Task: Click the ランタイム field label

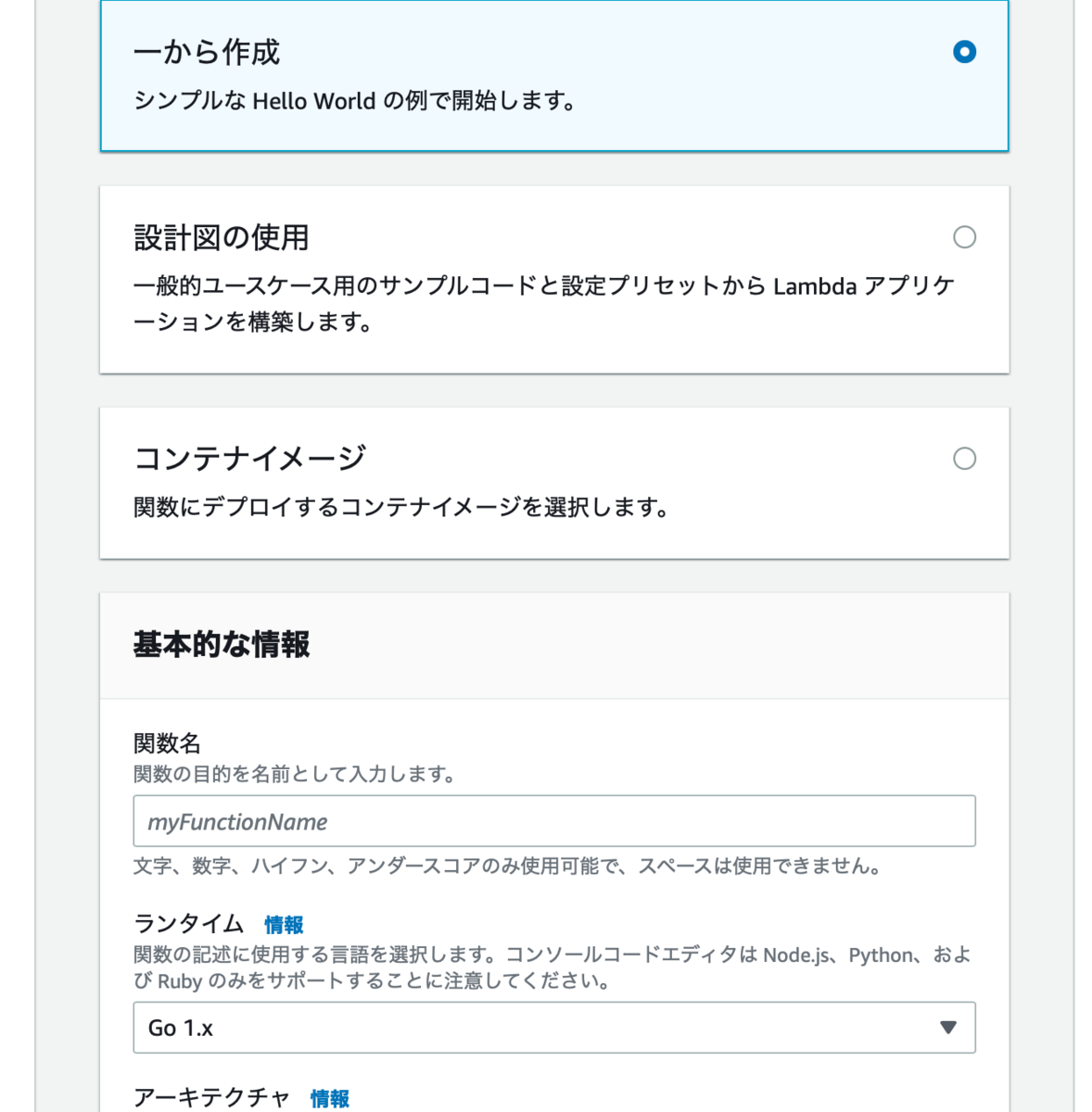Action: tap(189, 924)
